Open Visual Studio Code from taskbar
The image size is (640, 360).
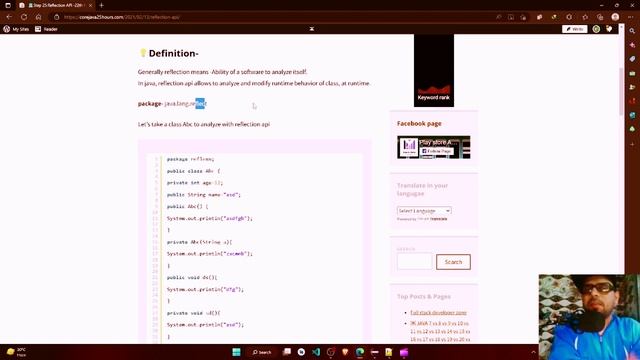[x=316, y=352]
